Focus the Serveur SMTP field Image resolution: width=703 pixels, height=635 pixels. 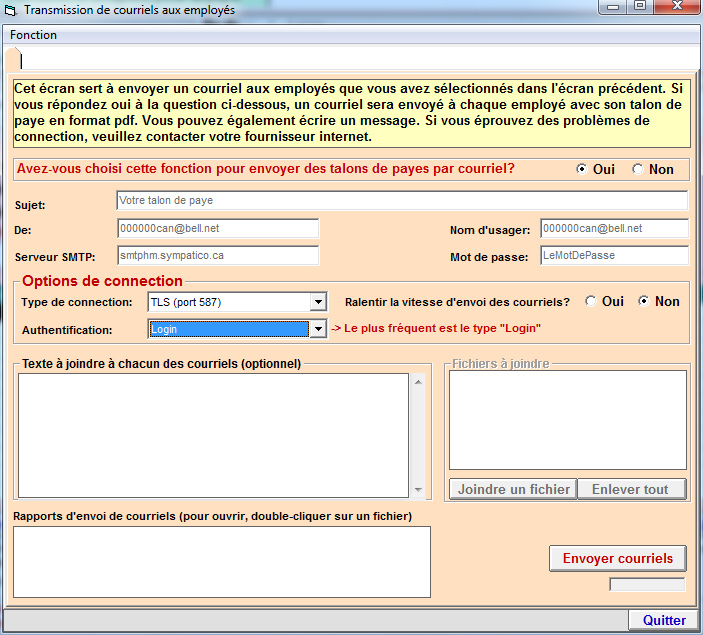pyautogui.click(x=218, y=255)
